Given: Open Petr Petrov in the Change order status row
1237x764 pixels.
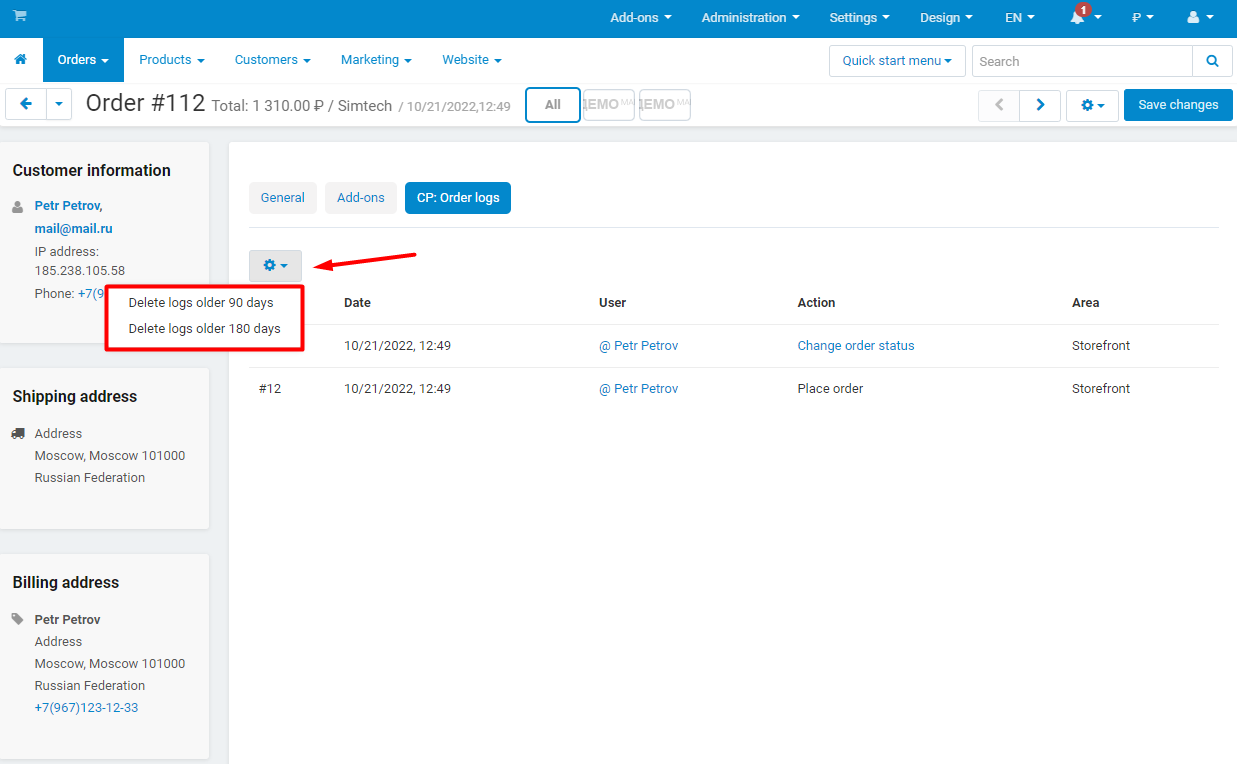Looking at the screenshot, I should (639, 346).
